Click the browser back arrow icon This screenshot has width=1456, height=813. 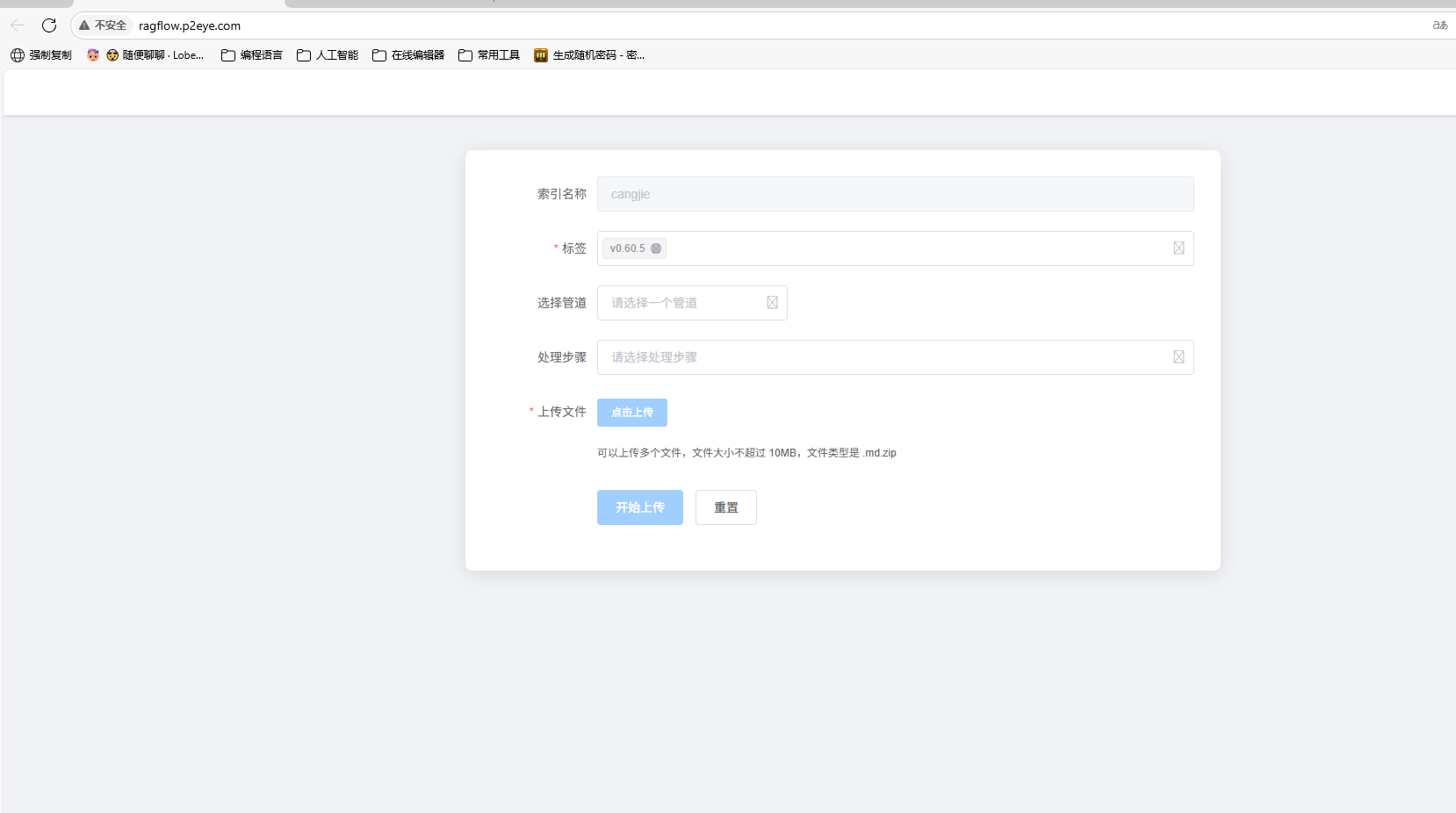tap(17, 25)
